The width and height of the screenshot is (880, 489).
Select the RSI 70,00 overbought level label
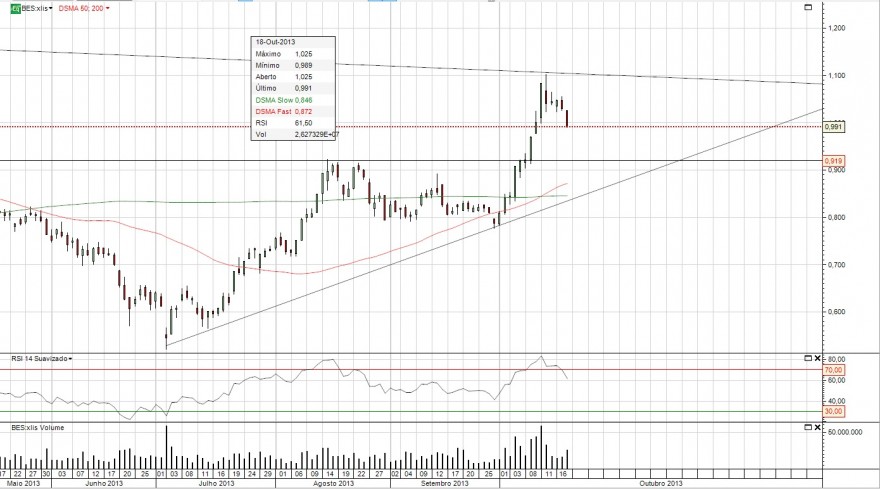833,370
